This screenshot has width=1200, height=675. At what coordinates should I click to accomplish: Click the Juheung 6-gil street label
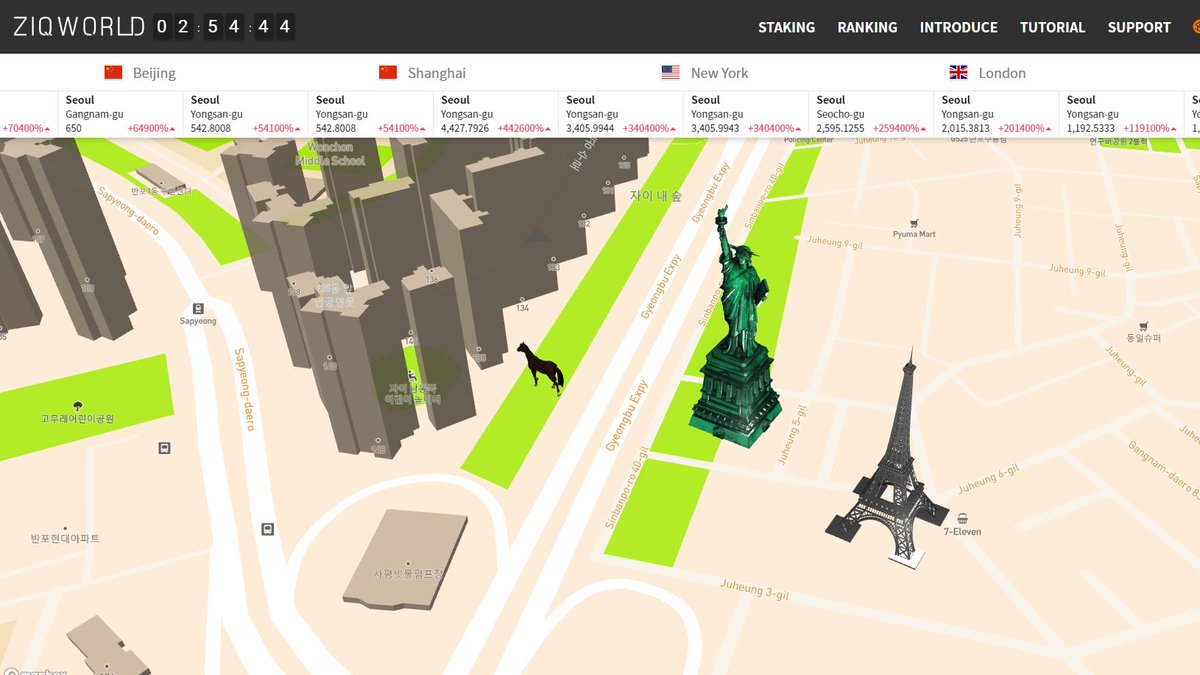(x=988, y=480)
